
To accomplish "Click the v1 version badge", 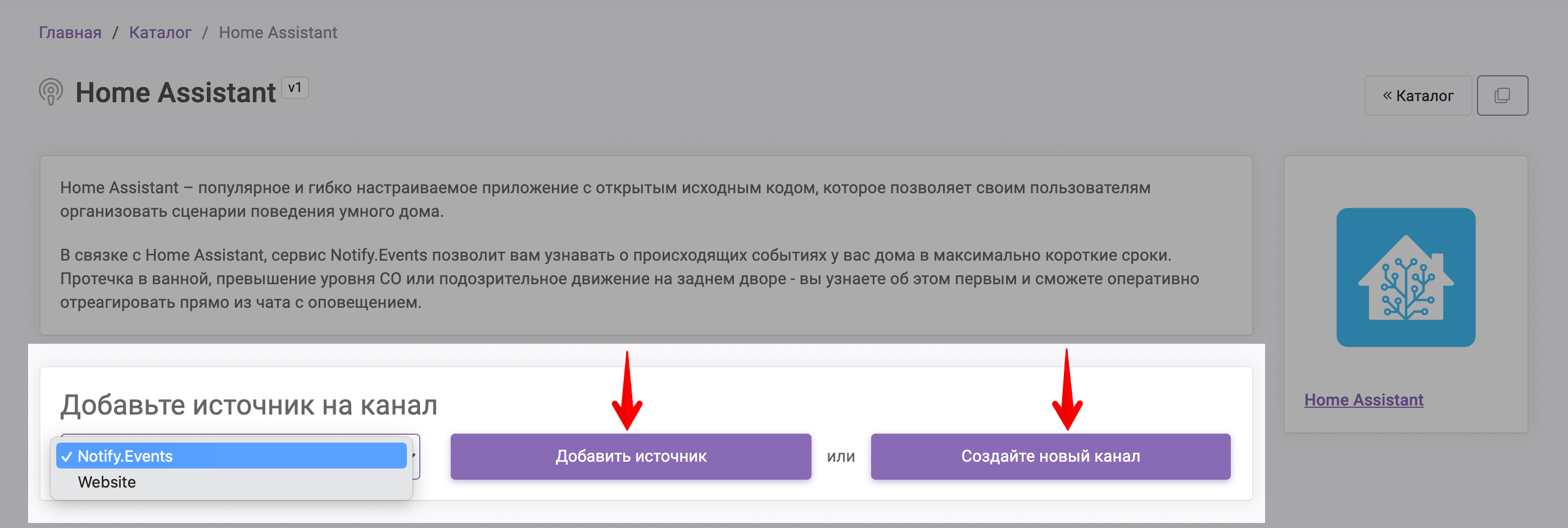I will coord(295,88).
